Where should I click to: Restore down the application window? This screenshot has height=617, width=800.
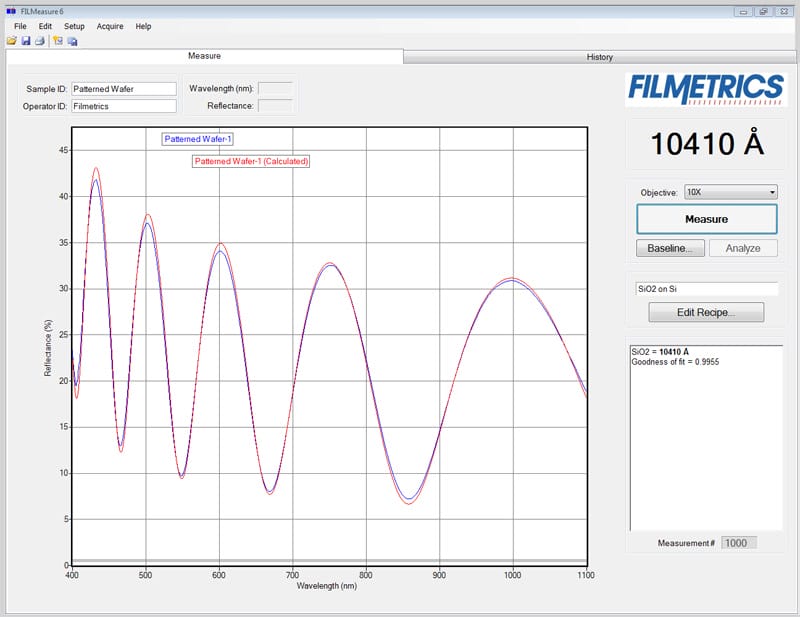764,11
